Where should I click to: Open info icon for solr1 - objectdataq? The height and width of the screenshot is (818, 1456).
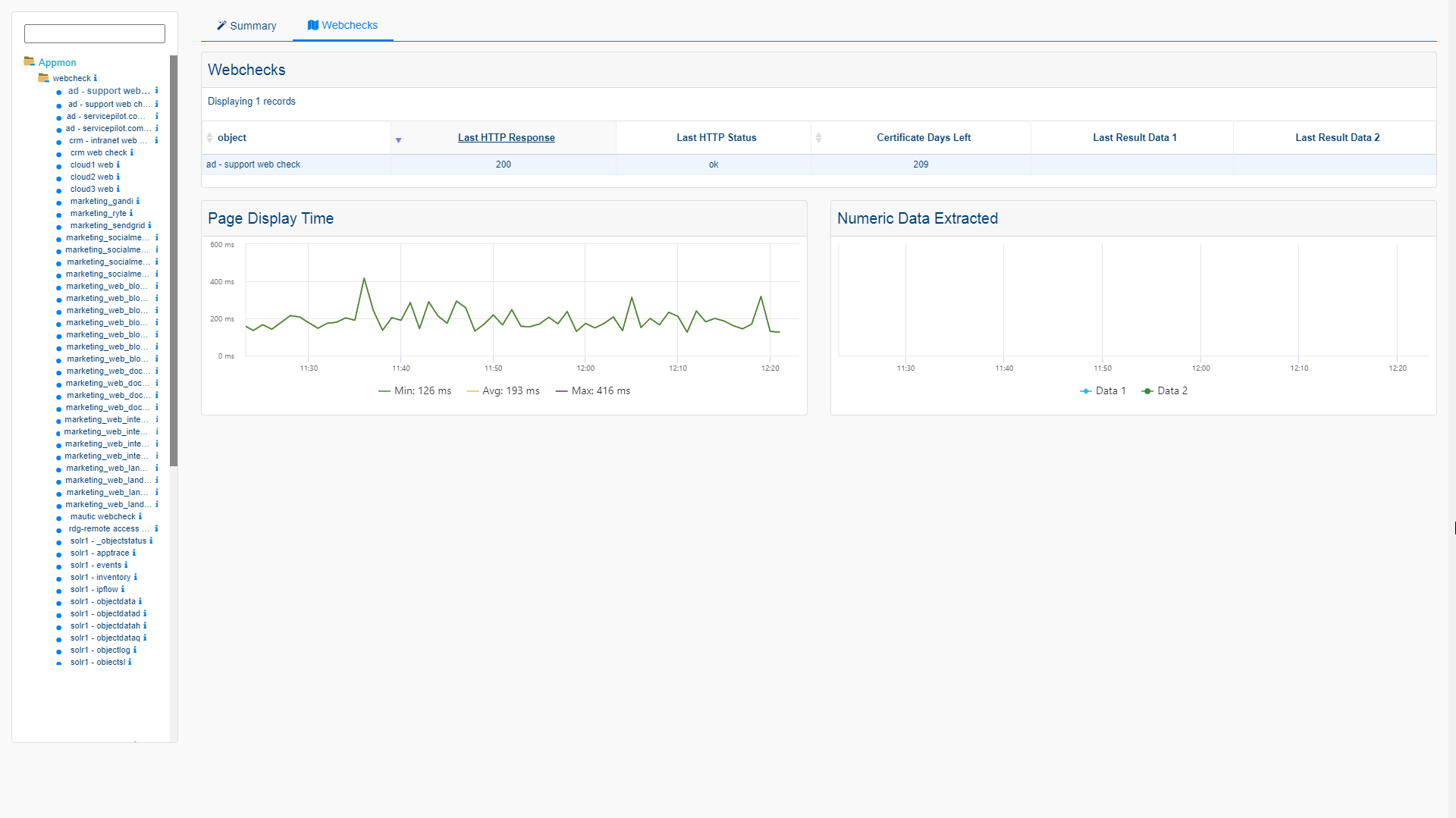click(144, 638)
